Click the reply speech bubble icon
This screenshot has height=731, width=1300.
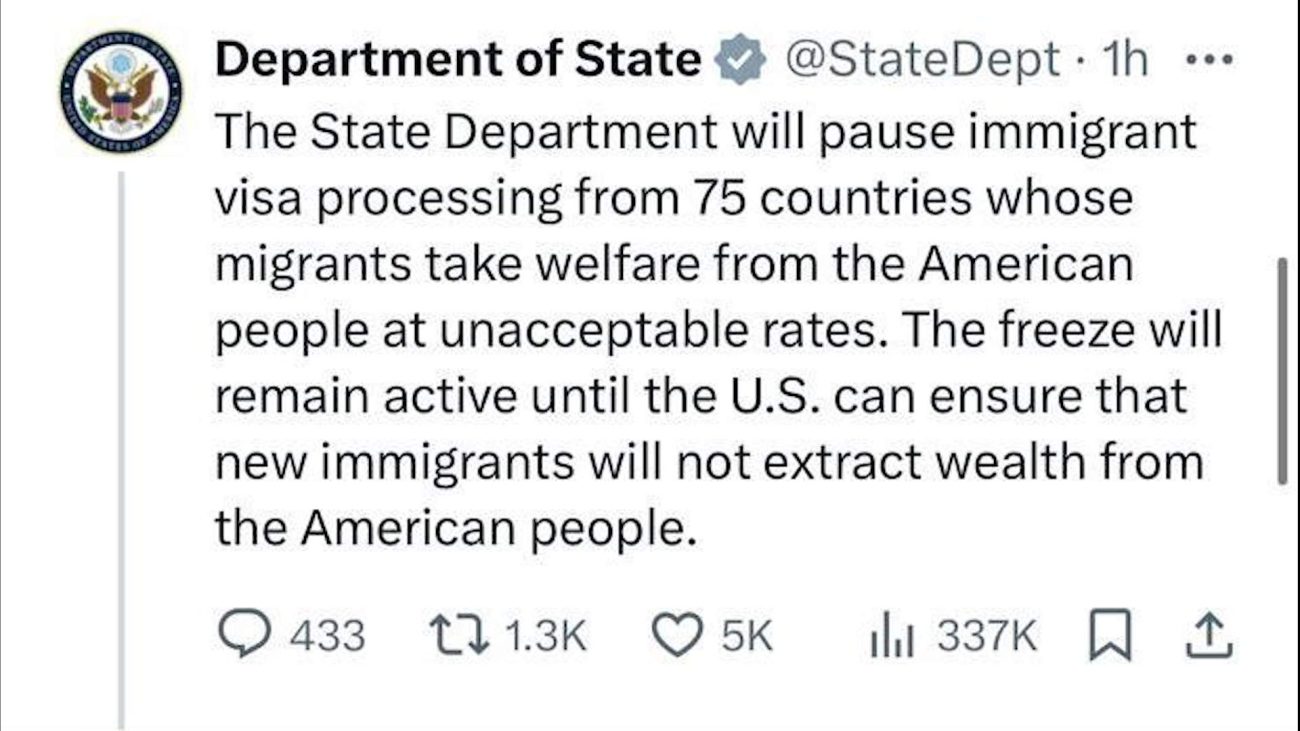pyautogui.click(x=238, y=636)
